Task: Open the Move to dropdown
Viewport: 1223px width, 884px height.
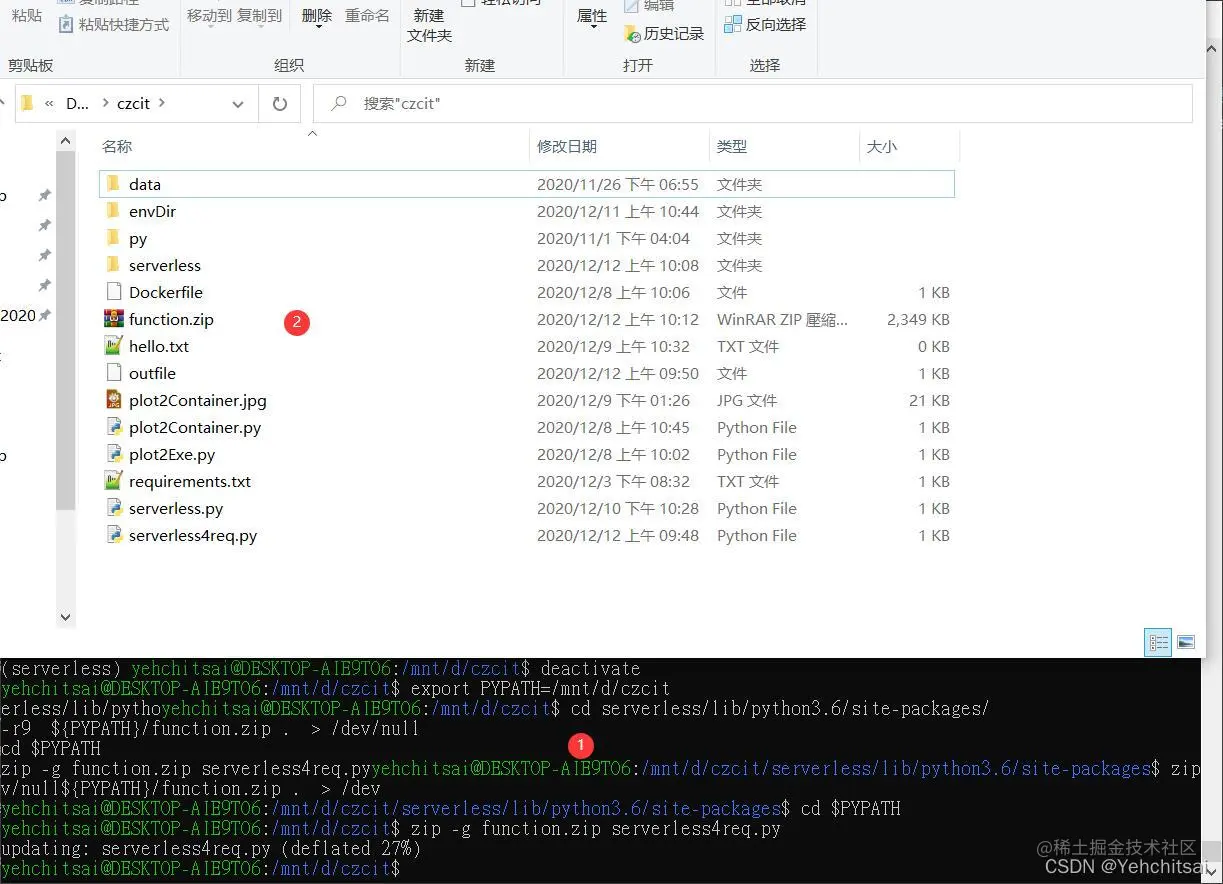Action: [210, 27]
